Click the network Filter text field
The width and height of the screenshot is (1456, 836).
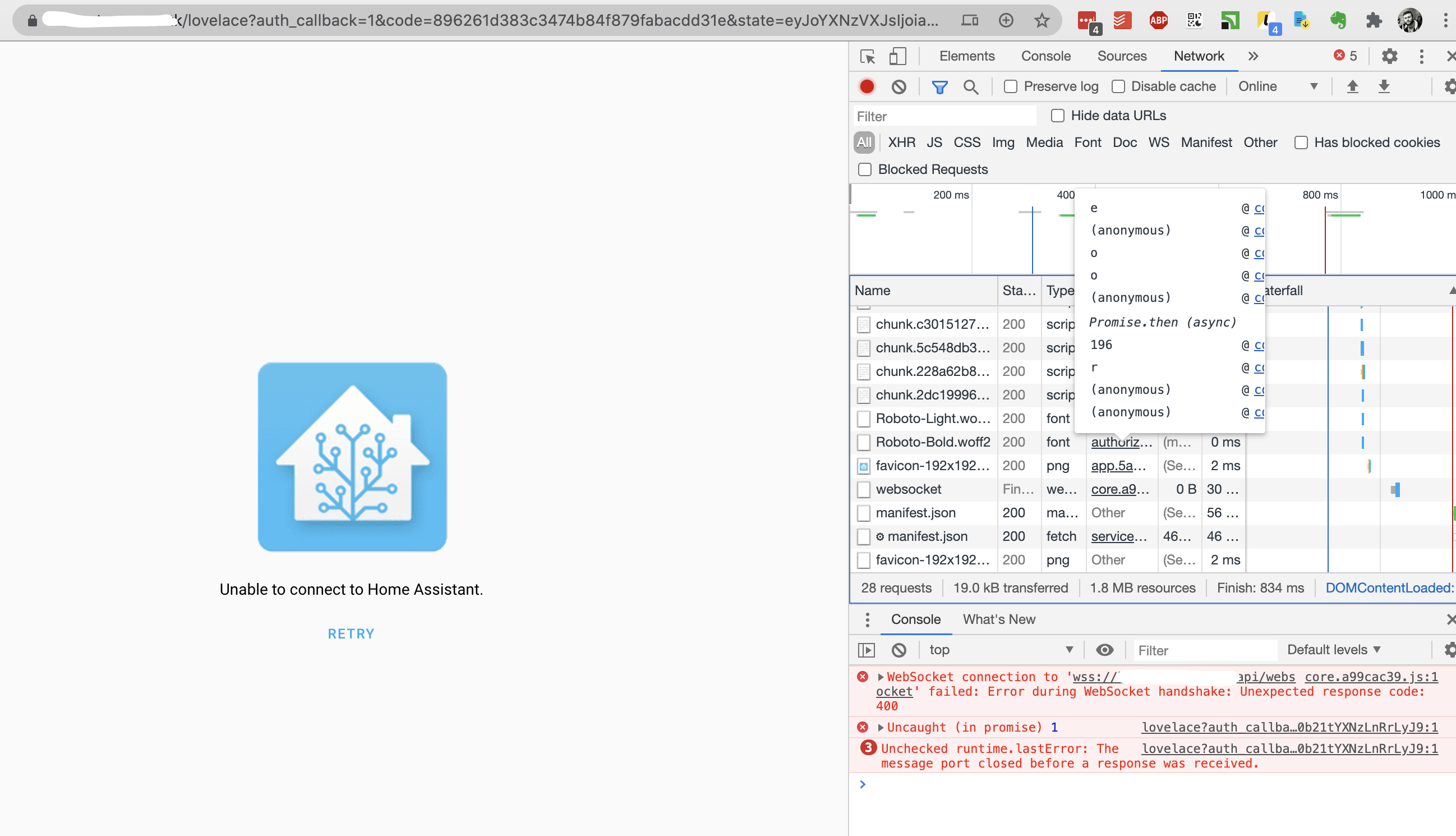point(944,117)
